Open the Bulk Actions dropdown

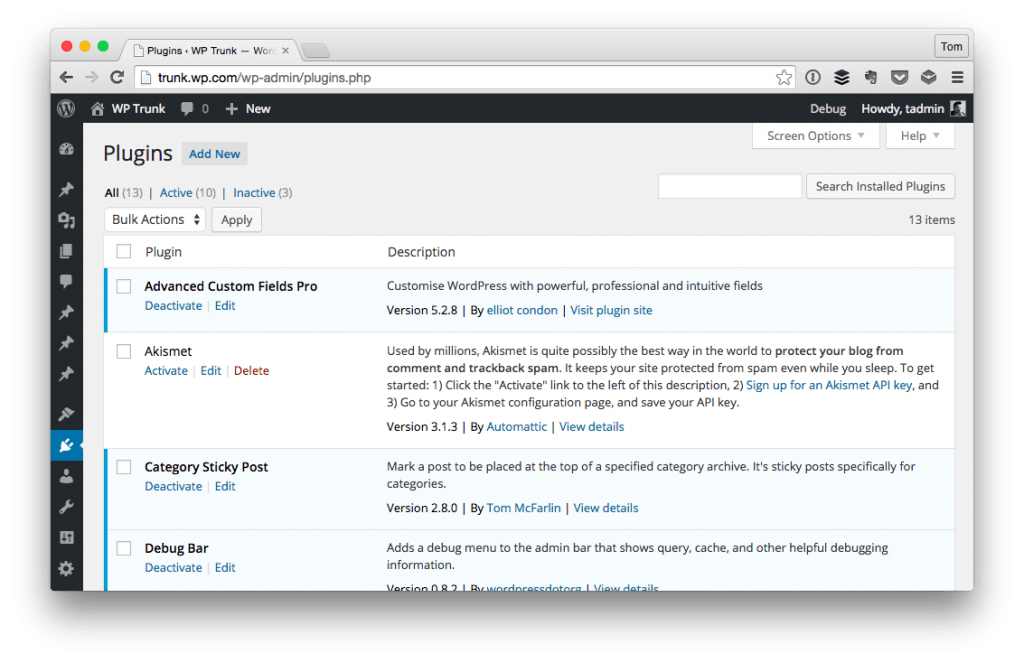tap(155, 219)
